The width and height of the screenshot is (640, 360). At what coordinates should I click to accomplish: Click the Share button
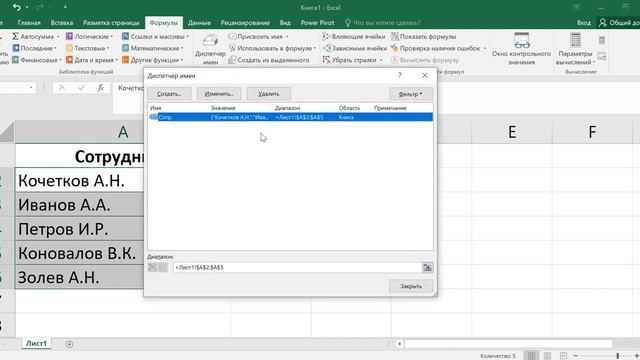pyautogui.click(x=619, y=23)
